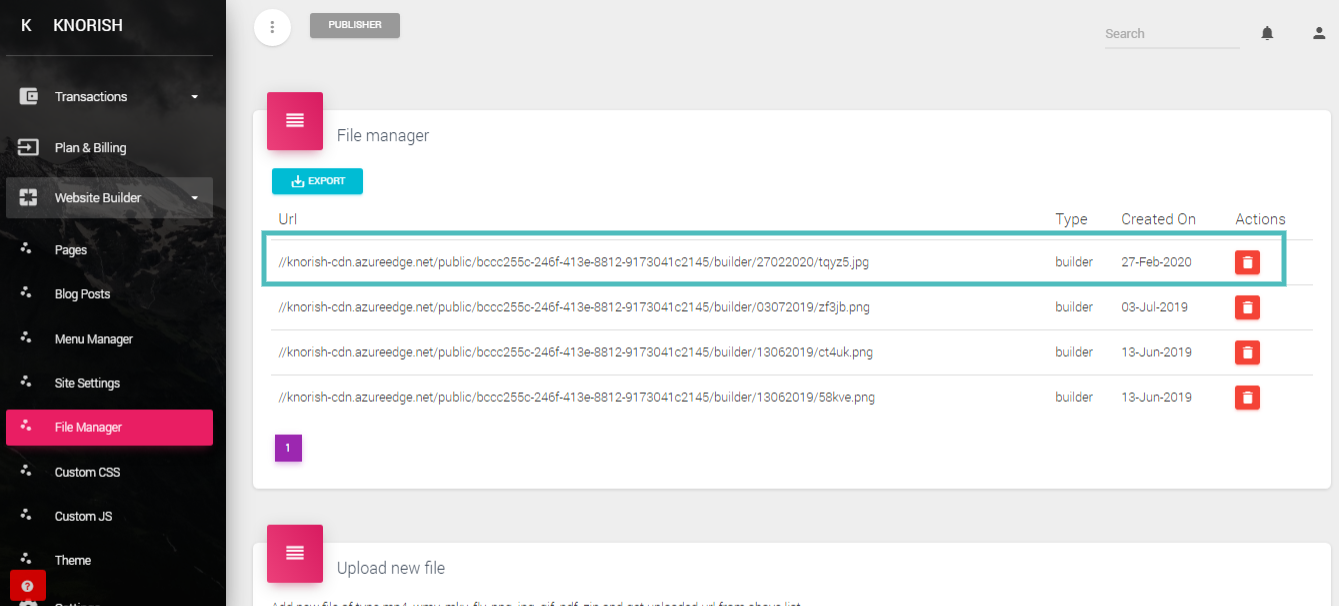This screenshot has width=1339, height=606.
Task: Click the Url column header
Action: (287, 219)
